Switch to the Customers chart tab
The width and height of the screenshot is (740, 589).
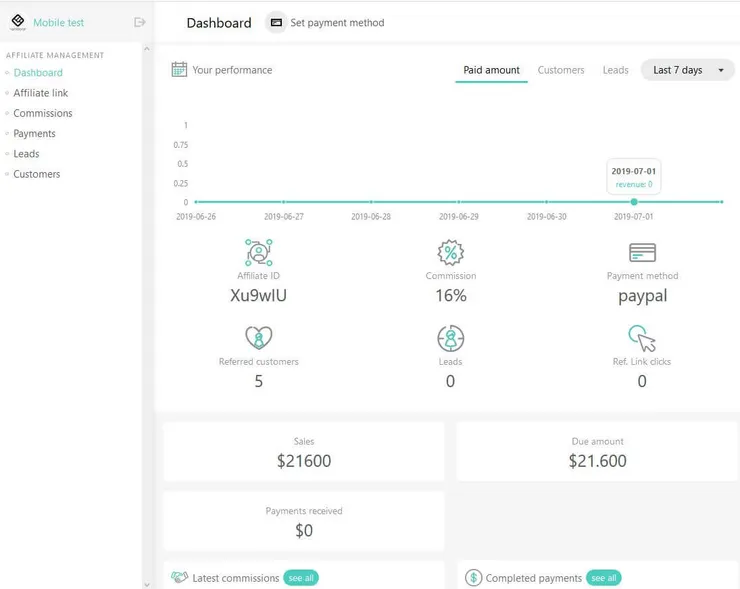point(561,70)
